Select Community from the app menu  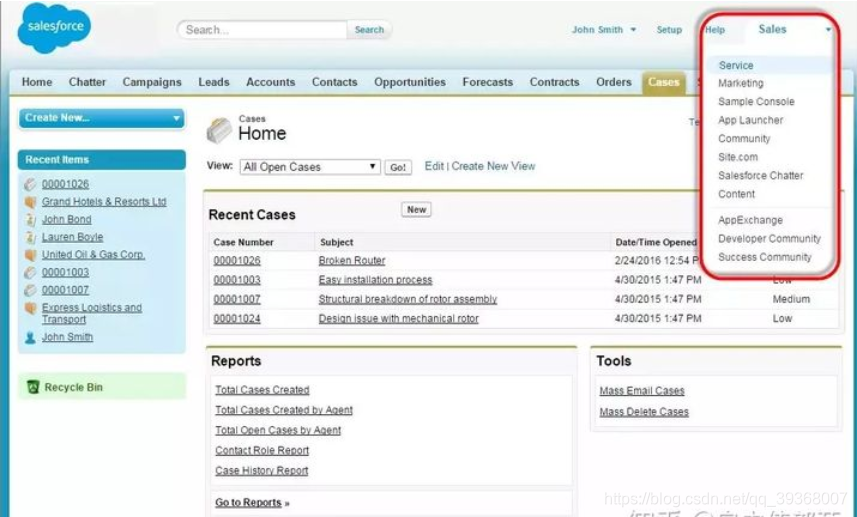click(744, 139)
